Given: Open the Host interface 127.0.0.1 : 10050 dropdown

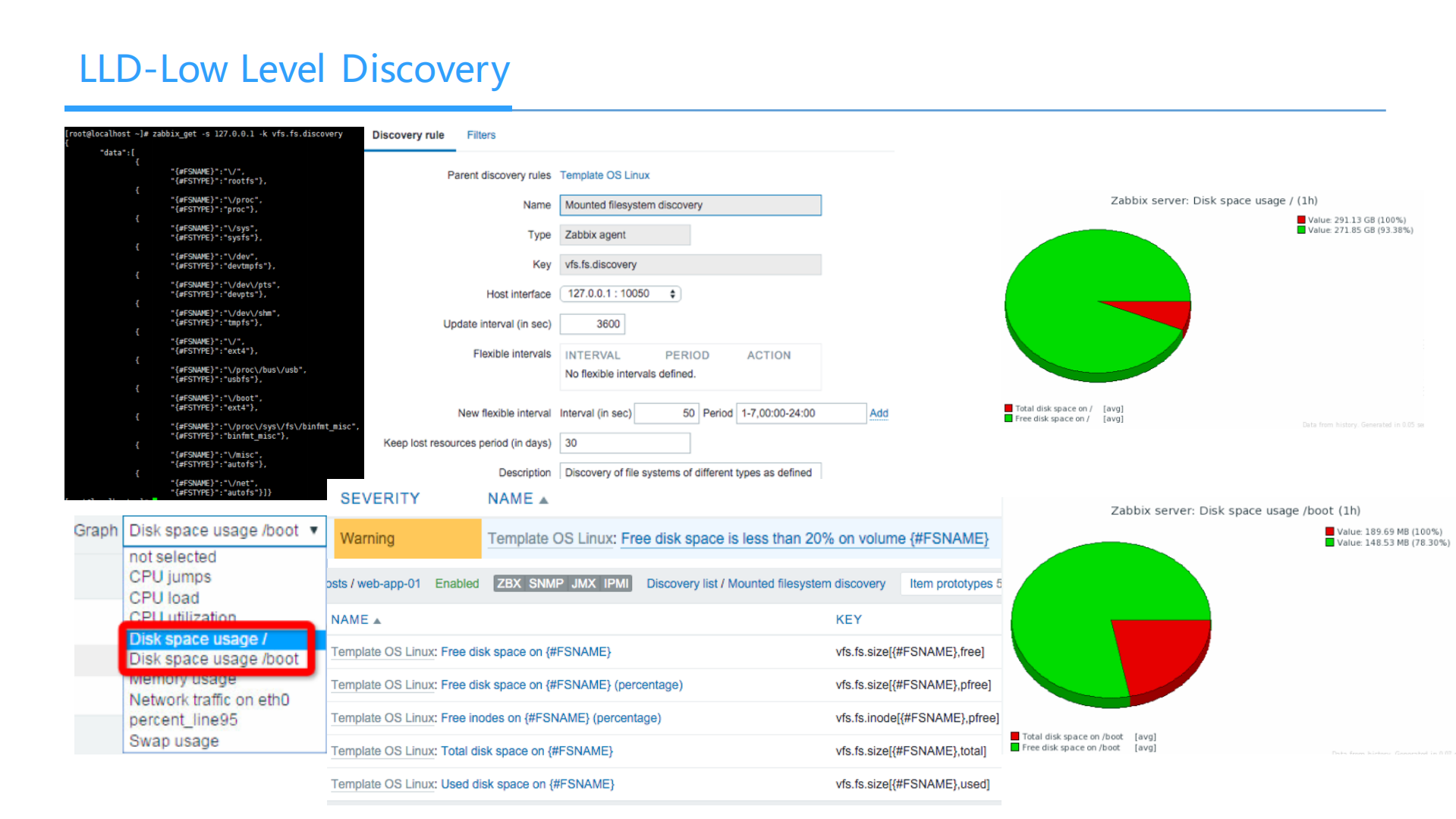Looking at the screenshot, I should pos(620,294).
